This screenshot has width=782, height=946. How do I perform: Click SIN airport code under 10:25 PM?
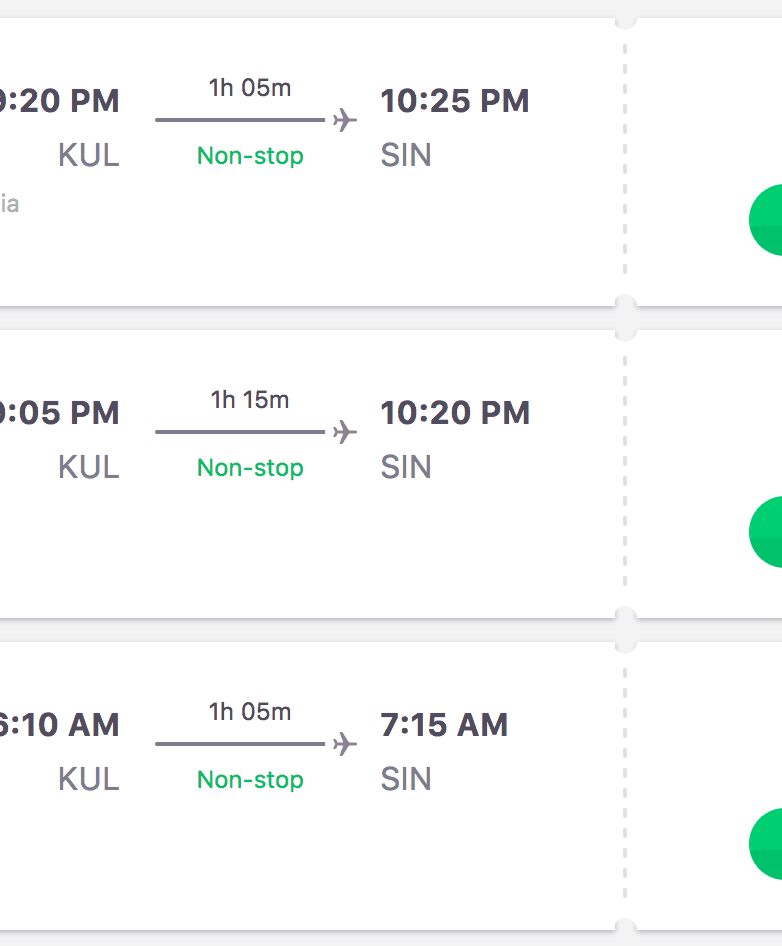pos(406,156)
